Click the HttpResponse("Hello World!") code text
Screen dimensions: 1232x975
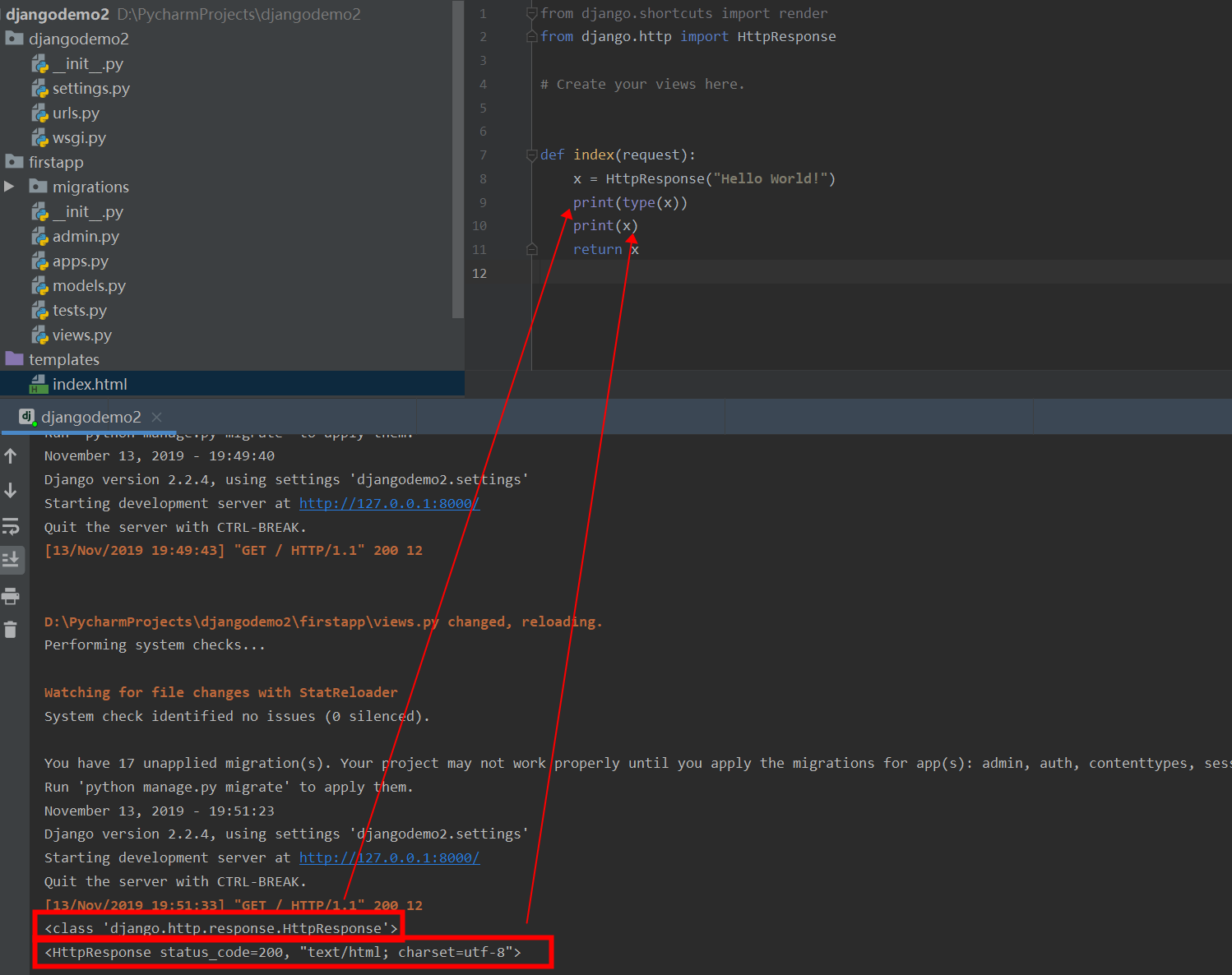(x=720, y=178)
